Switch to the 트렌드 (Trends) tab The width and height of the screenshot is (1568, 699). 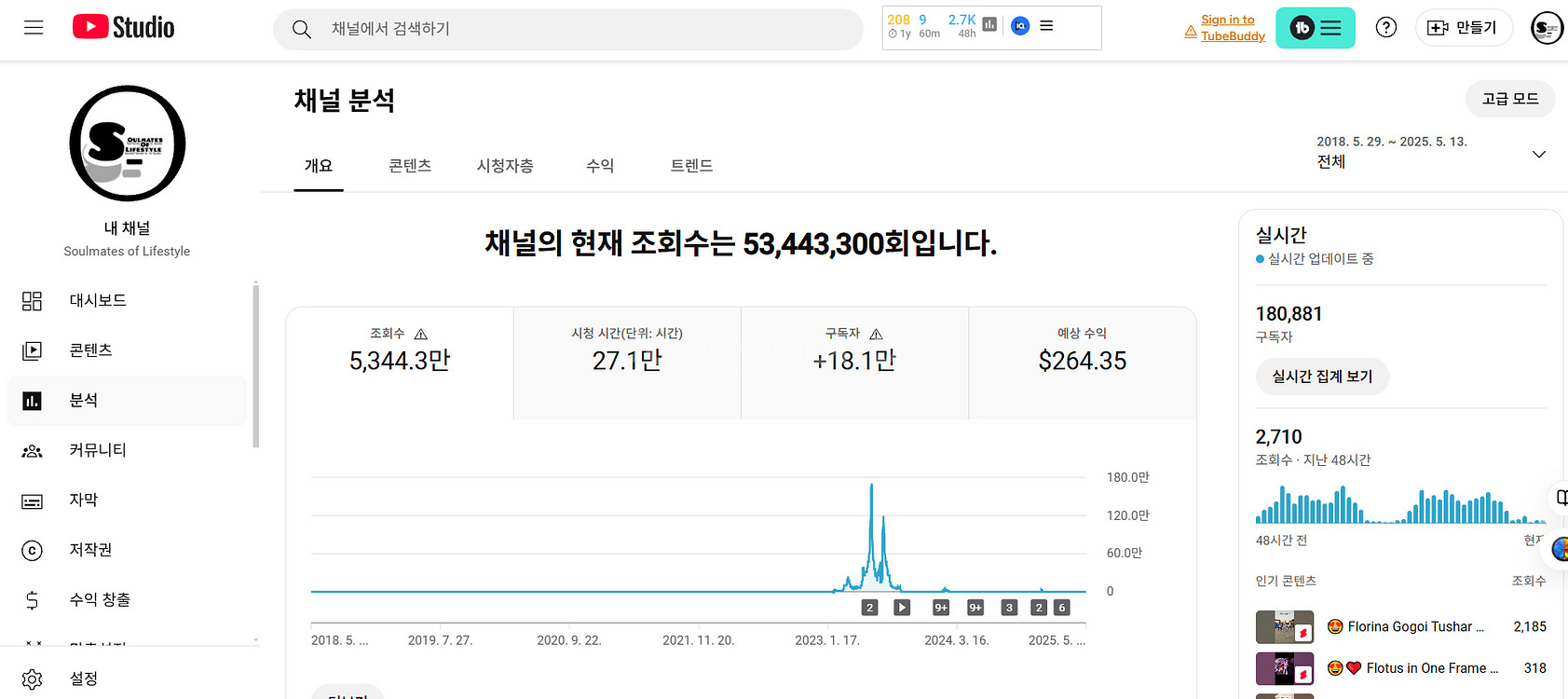pyautogui.click(x=691, y=166)
